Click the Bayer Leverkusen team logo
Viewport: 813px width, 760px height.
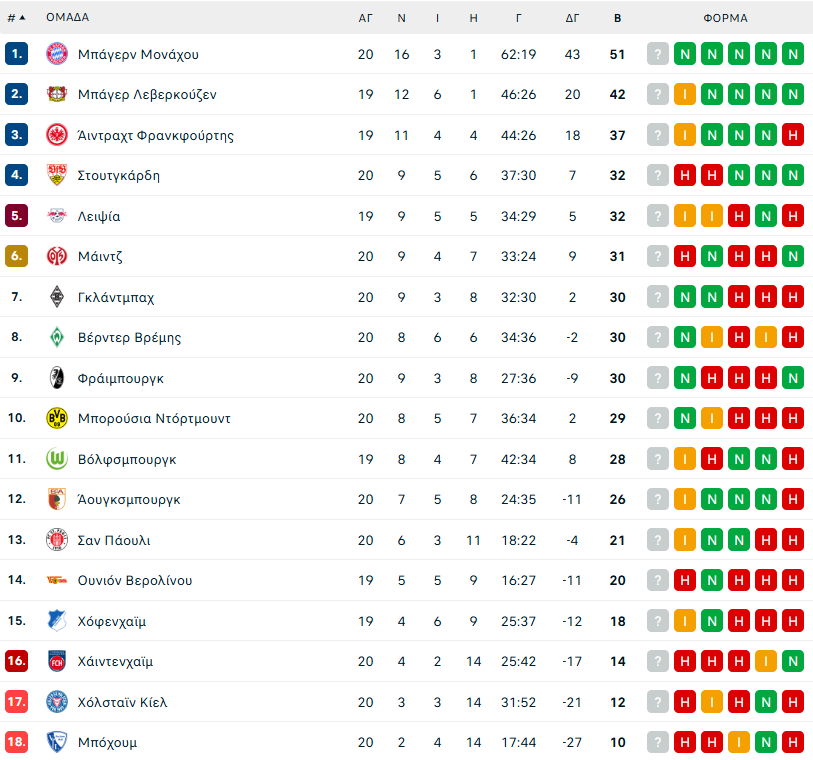coord(56,95)
